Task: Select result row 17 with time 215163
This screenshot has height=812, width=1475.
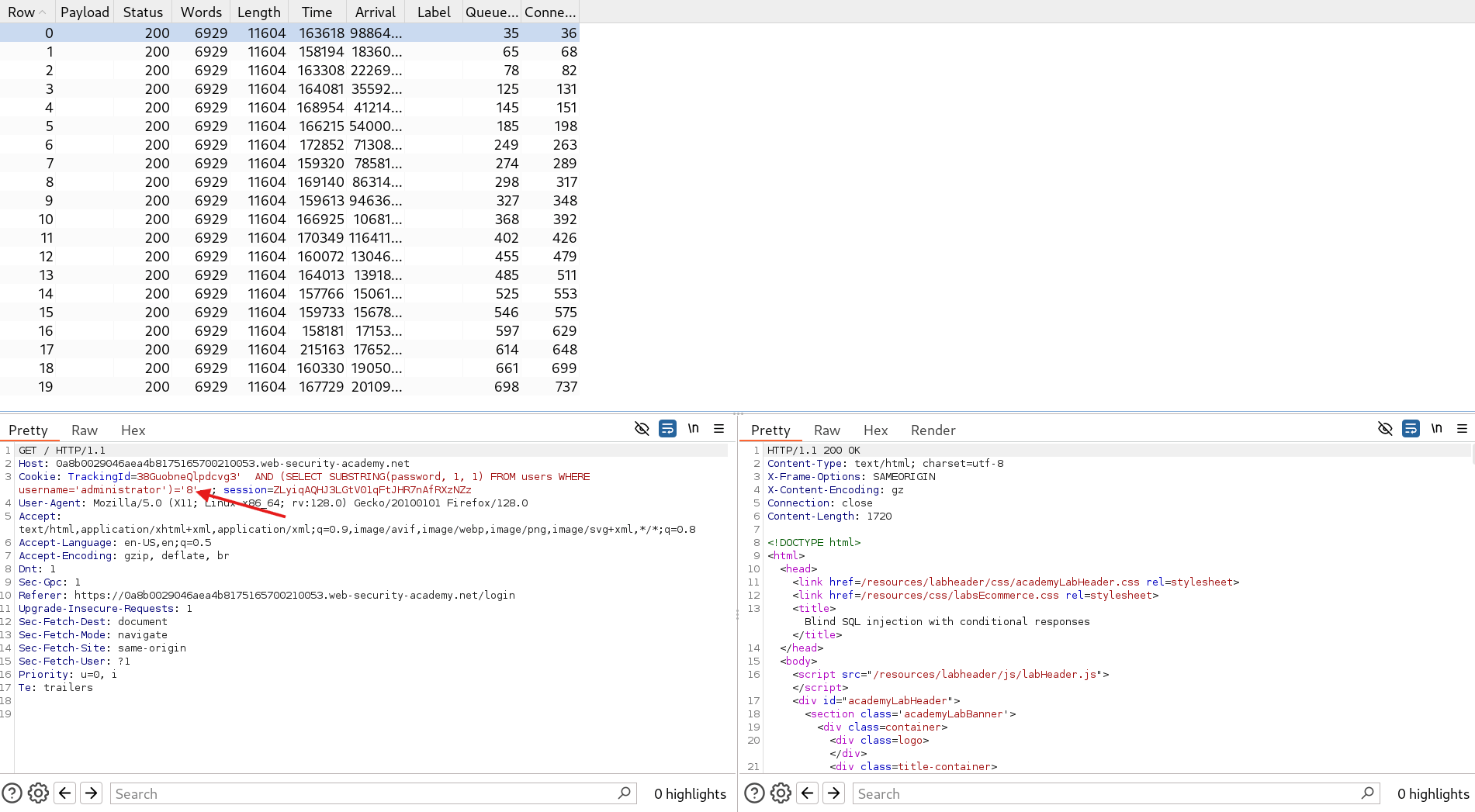Action: click(289, 349)
